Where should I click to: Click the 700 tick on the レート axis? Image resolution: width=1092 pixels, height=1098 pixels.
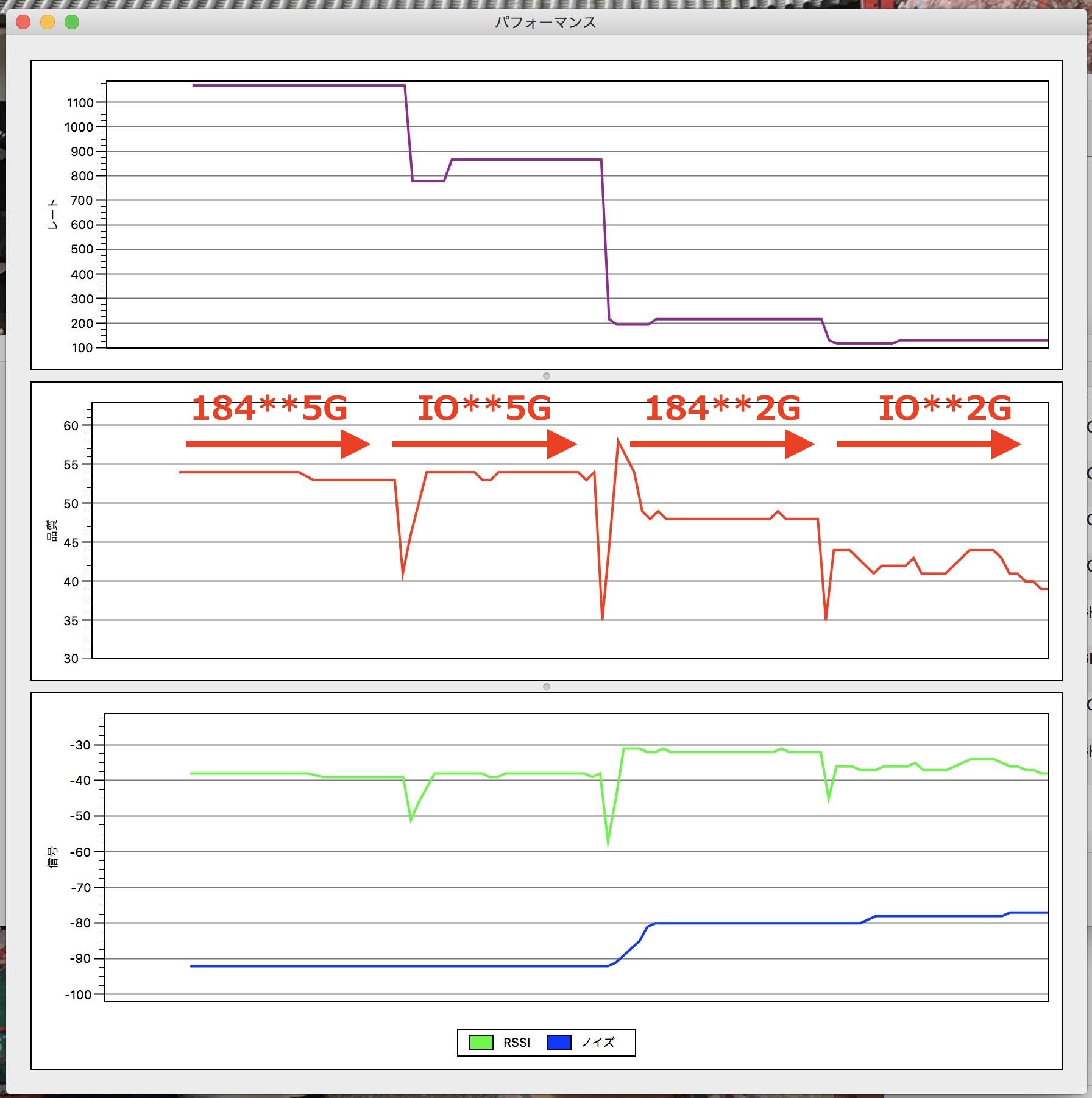click(x=82, y=200)
